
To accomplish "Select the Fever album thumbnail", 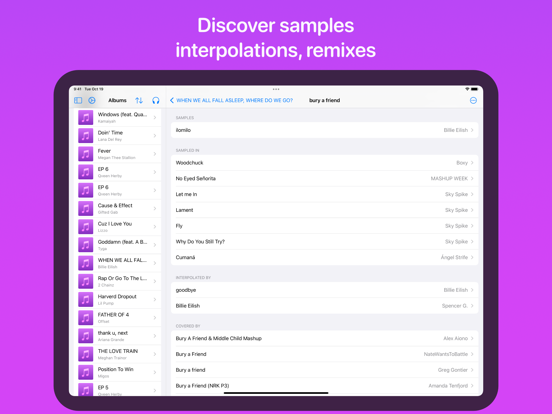I will coord(86,154).
